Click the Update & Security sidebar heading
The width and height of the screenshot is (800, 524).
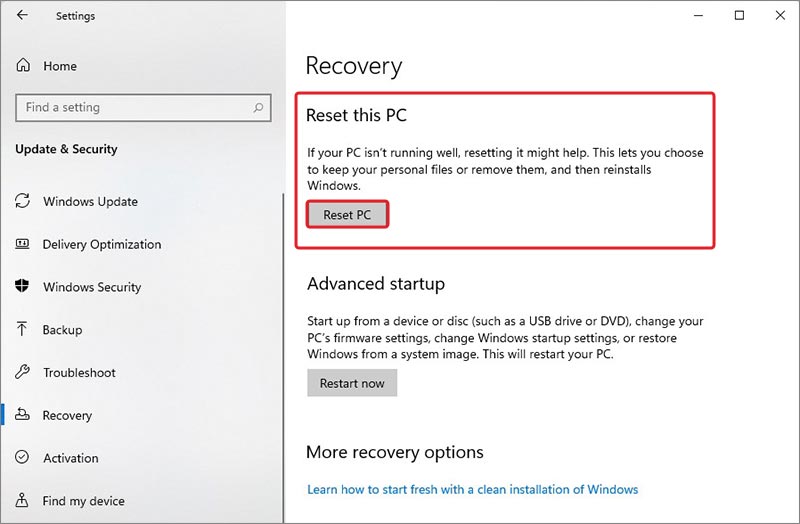[66, 149]
